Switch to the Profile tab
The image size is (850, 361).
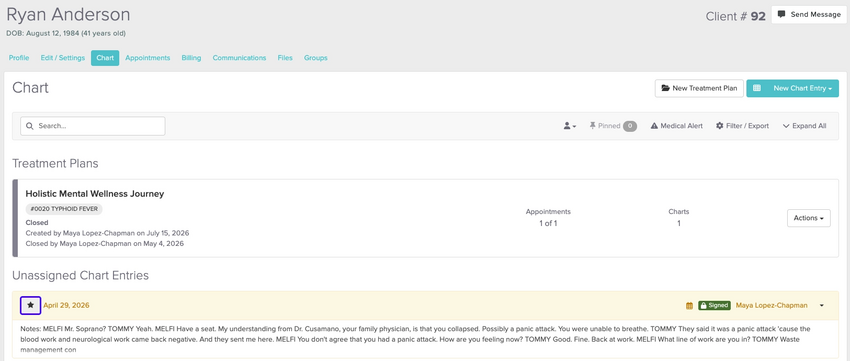click(19, 58)
